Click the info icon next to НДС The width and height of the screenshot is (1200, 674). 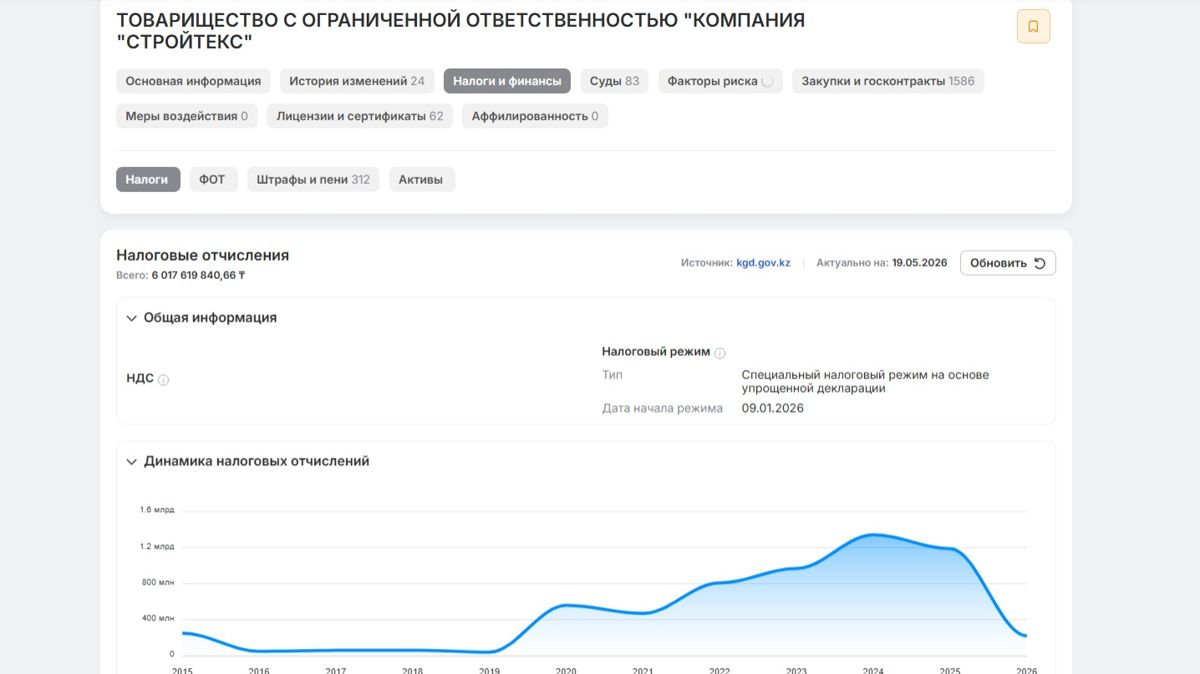pos(164,380)
